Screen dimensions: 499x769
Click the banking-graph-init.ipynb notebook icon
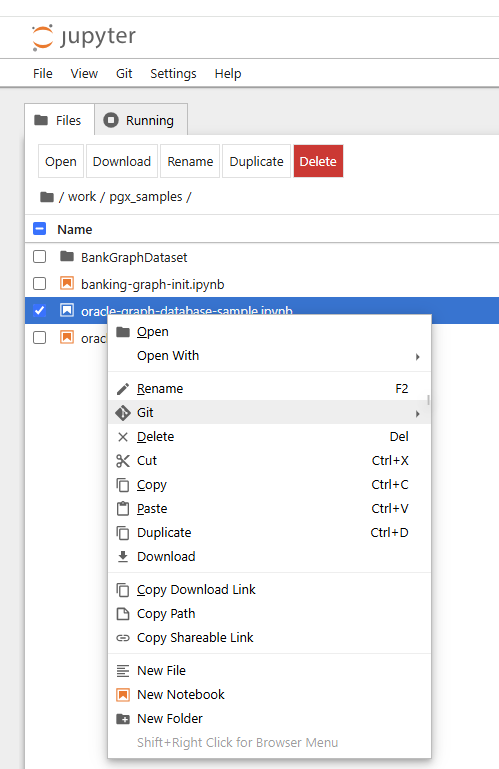pyautogui.click(x=67, y=283)
